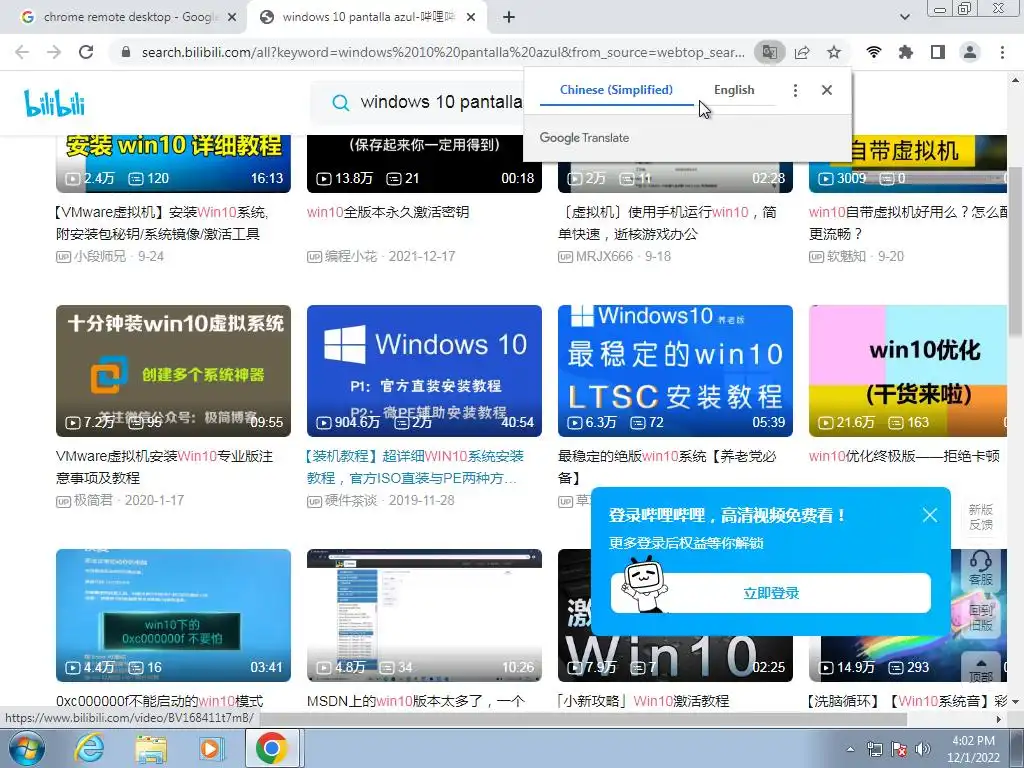Open the win10优化终极版 title link

(x=904, y=456)
